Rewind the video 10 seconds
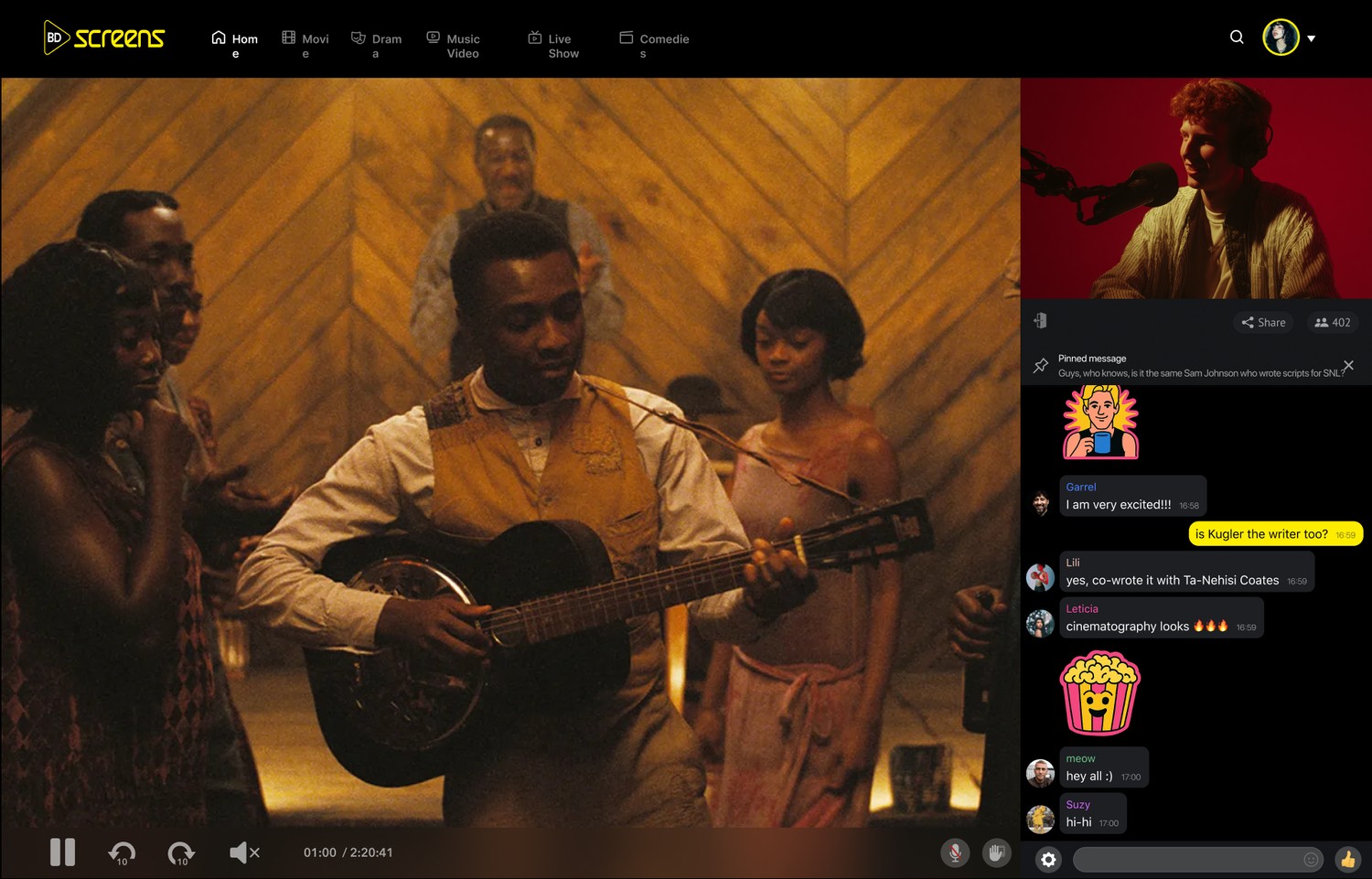The height and width of the screenshot is (879, 1372). point(122,852)
